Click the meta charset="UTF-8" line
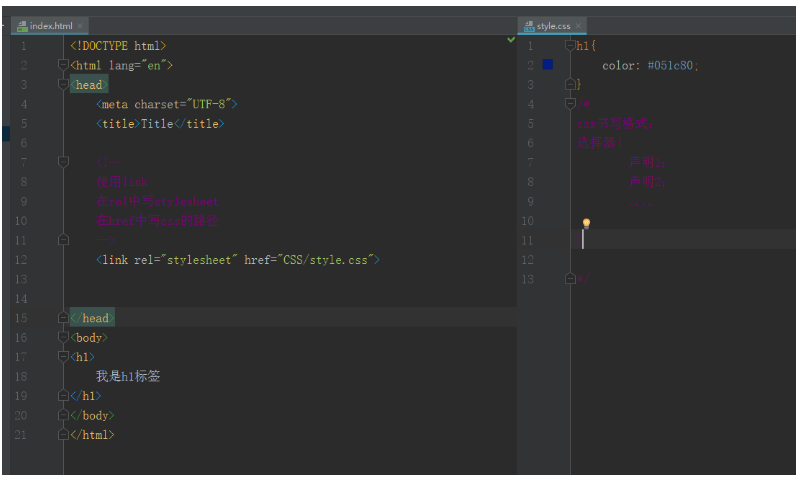The image size is (798, 482). click(167, 104)
